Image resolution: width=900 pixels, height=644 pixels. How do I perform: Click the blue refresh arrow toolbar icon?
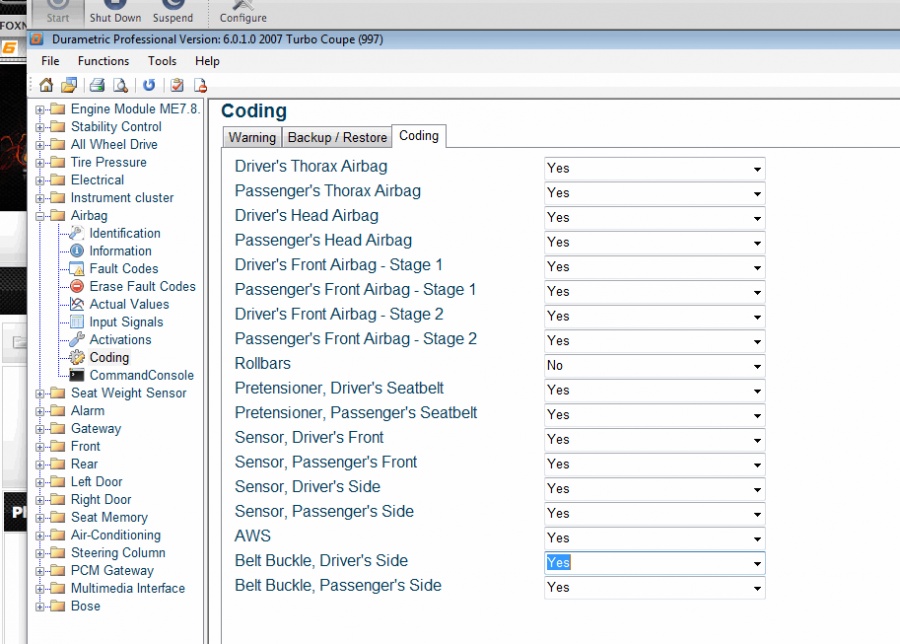pyautogui.click(x=149, y=85)
